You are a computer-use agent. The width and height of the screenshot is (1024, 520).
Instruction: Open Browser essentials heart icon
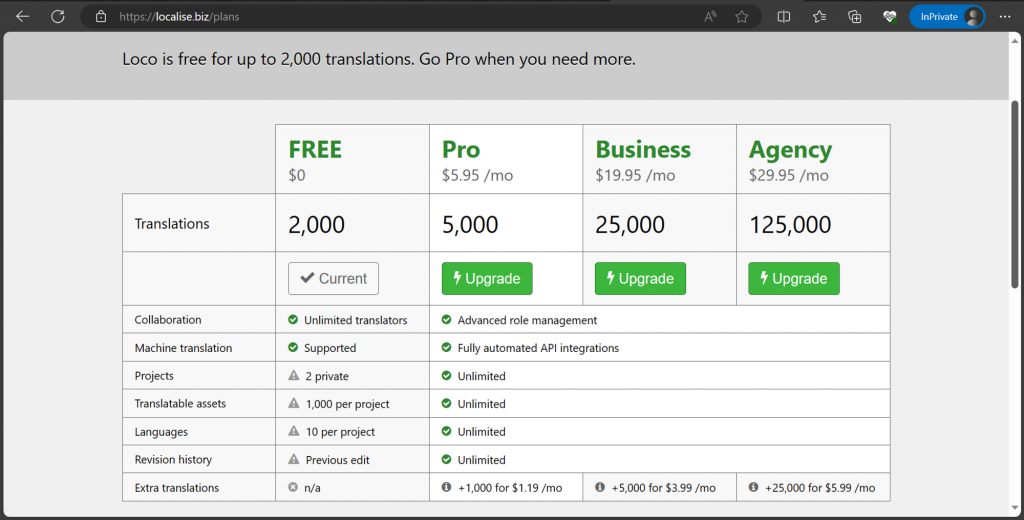(889, 17)
